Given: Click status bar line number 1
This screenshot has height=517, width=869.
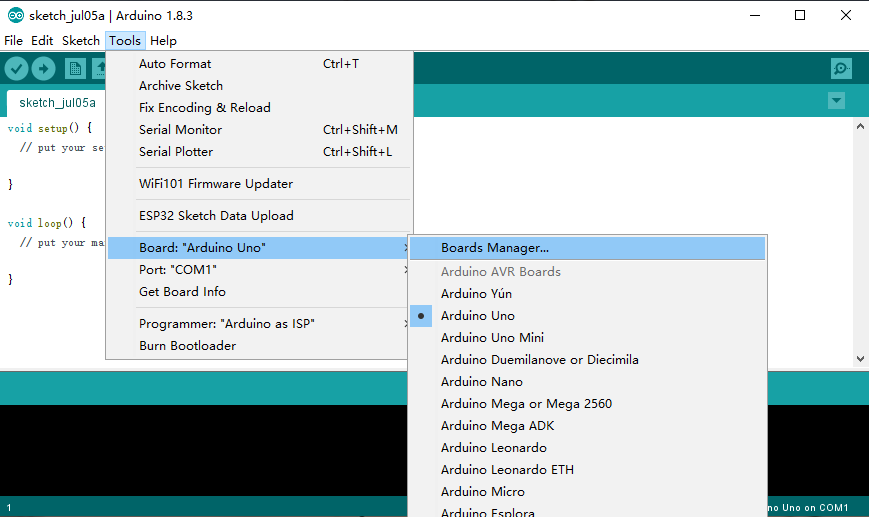Looking at the screenshot, I should point(9,508).
